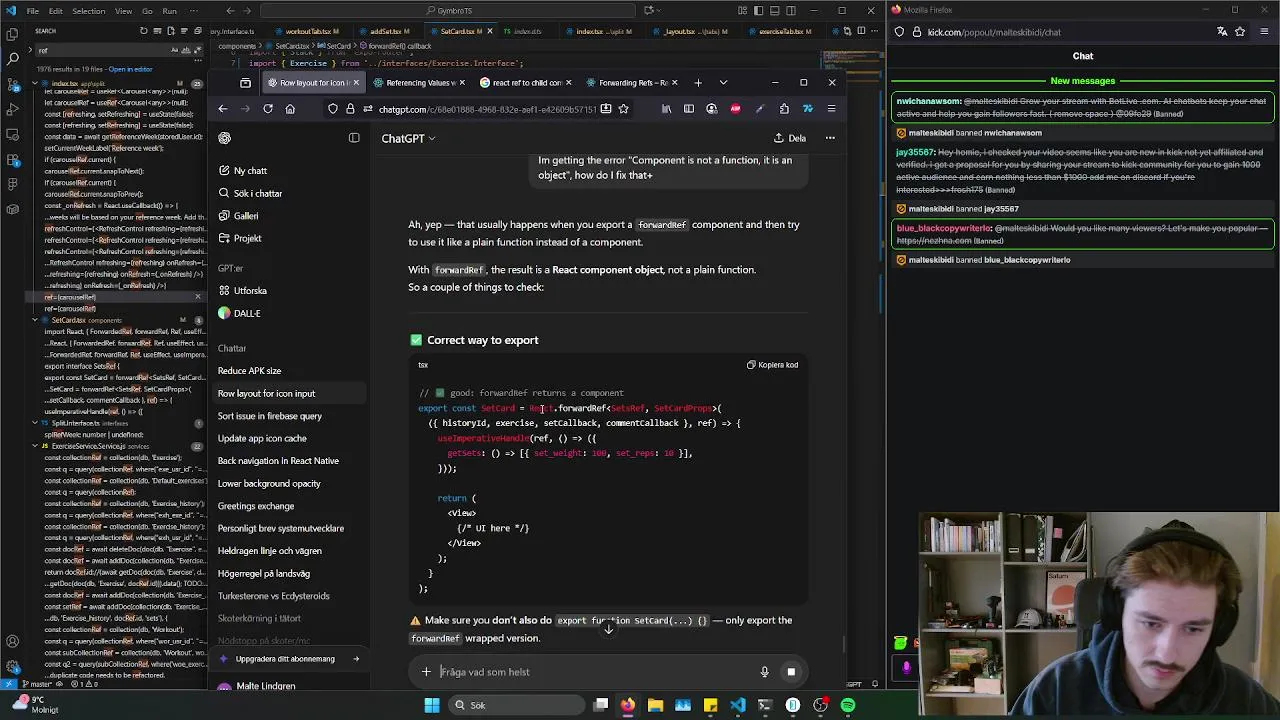Toggle search details replace chevron

point(31,50)
